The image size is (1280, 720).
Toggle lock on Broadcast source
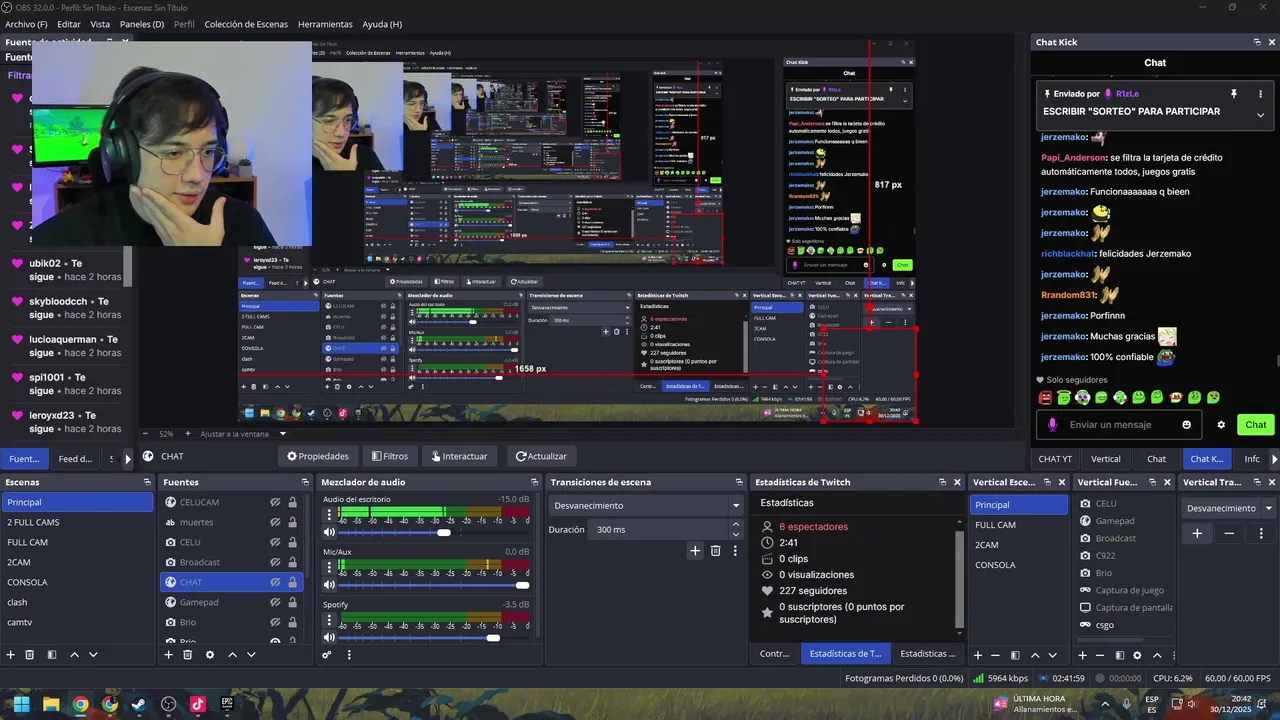[x=292, y=562]
